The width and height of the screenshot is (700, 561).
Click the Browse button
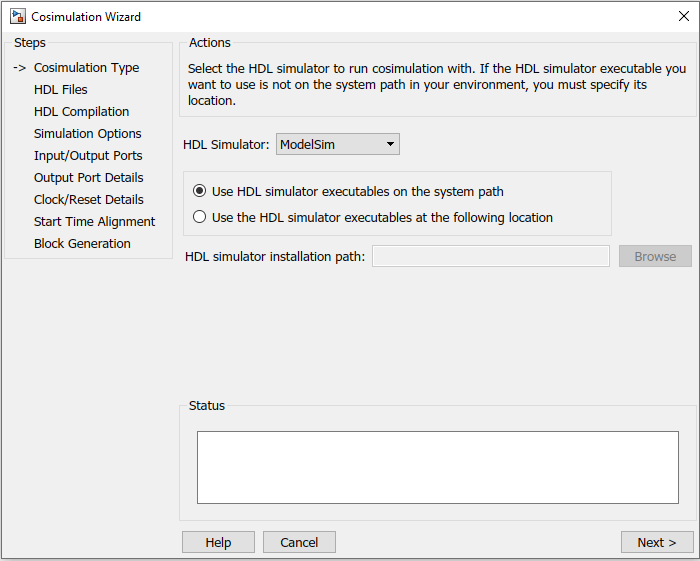[x=655, y=257]
